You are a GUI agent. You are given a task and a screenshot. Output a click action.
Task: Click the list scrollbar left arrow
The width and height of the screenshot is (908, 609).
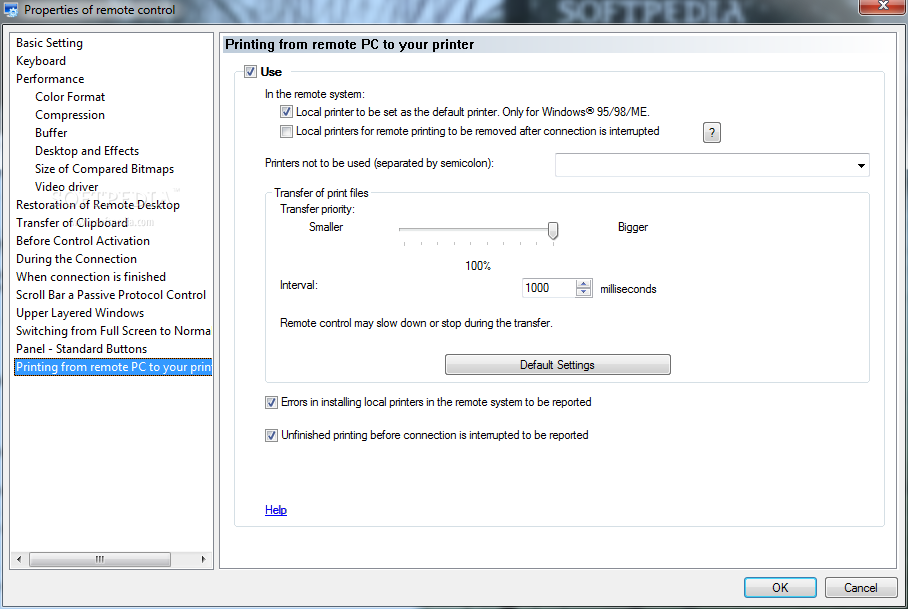coord(19,559)
